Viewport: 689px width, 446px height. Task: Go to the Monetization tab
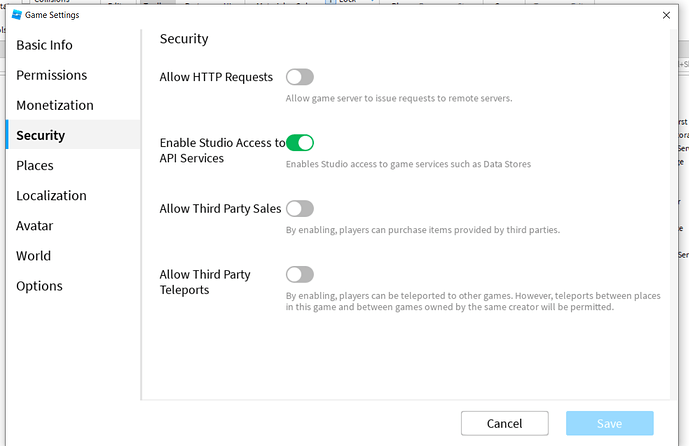coord(55,105)
